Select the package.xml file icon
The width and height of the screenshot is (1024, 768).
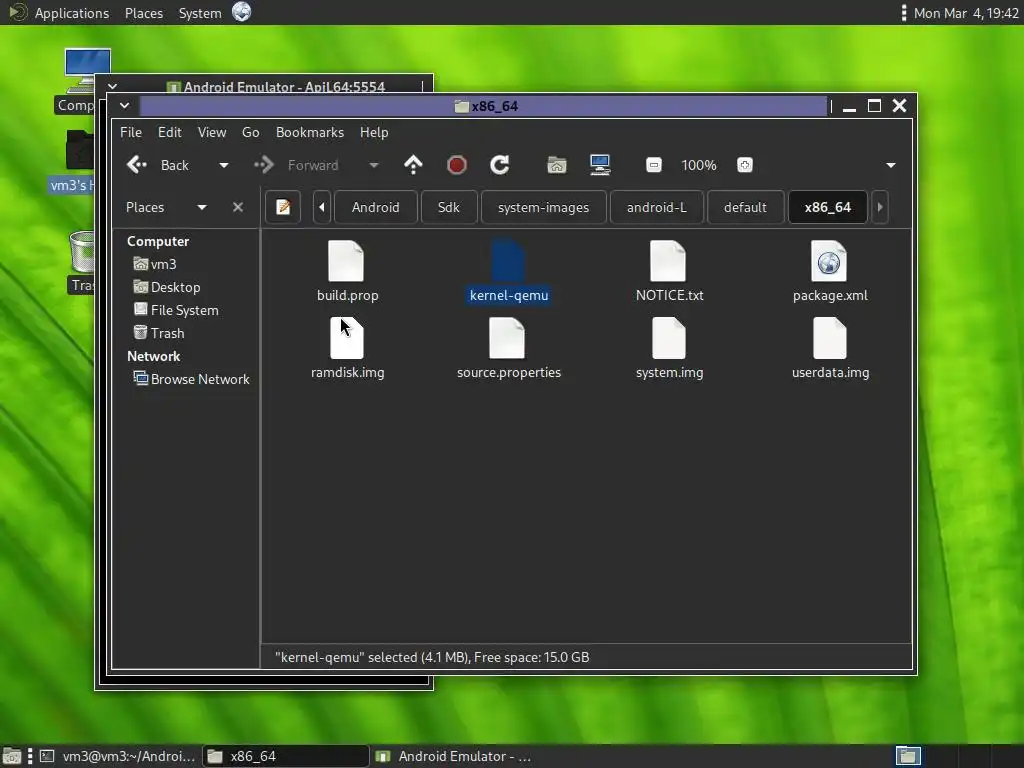coord(829,261)
